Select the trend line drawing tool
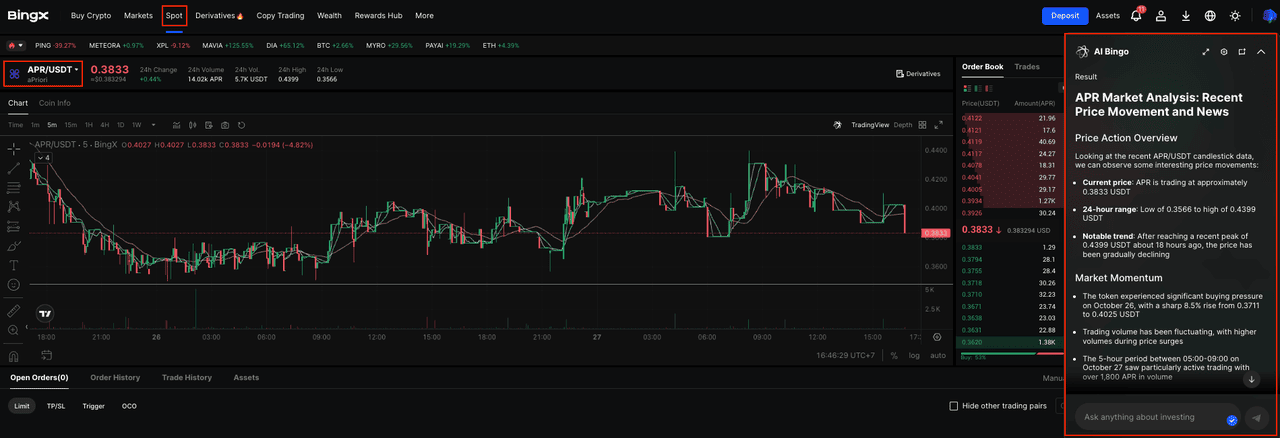1280x438 pixels. [x=14, y=168]
